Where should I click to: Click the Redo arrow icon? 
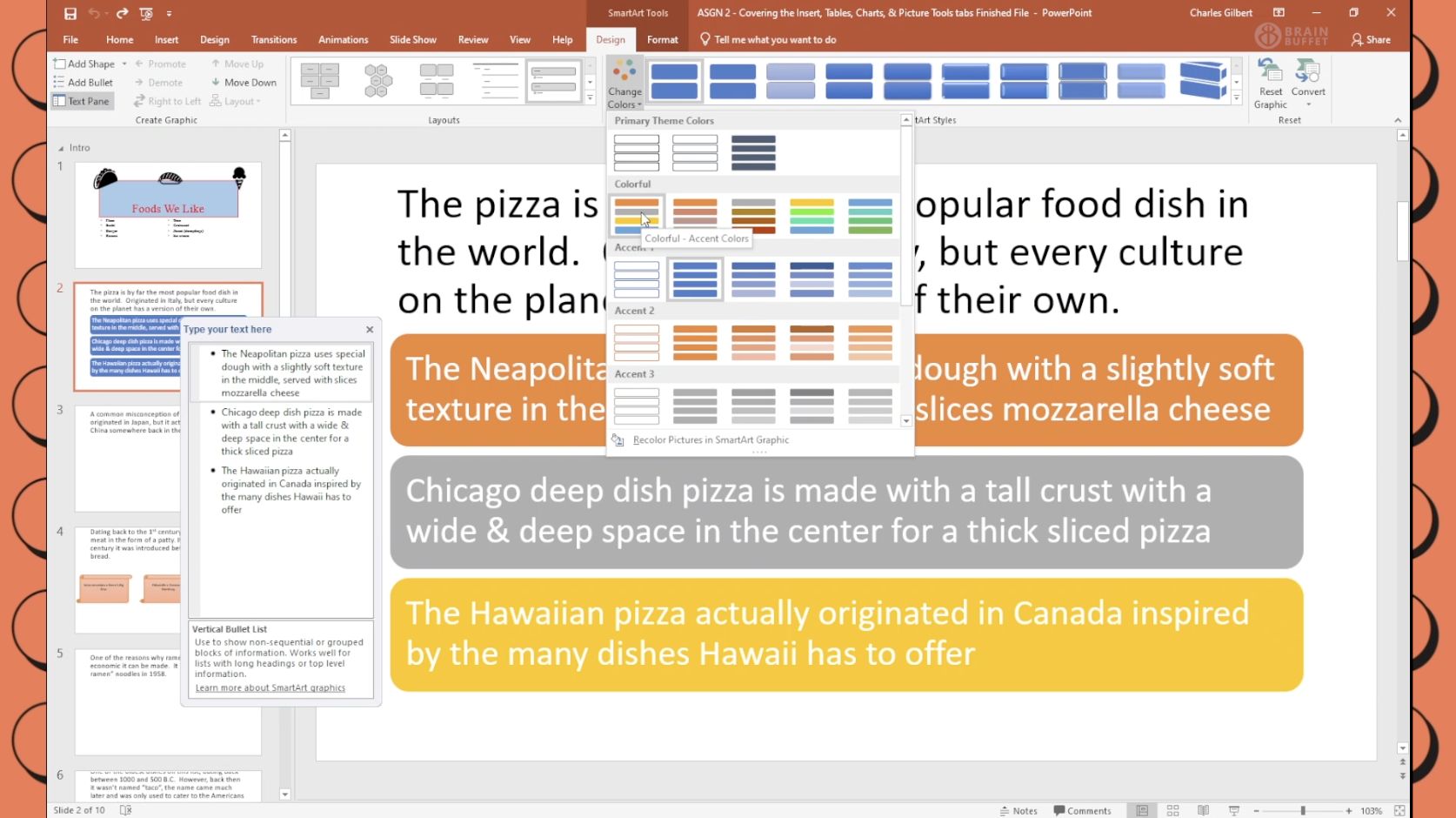point(122,13)
